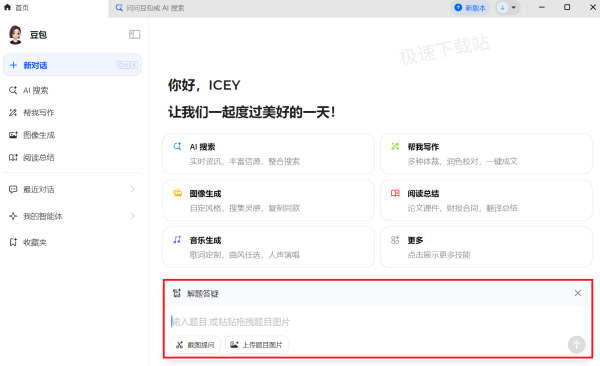The image size is (600, 366).
Task: Click the blue search icon on AI 搜索 card
Action: pyautogui.click(x=177, y=146)
